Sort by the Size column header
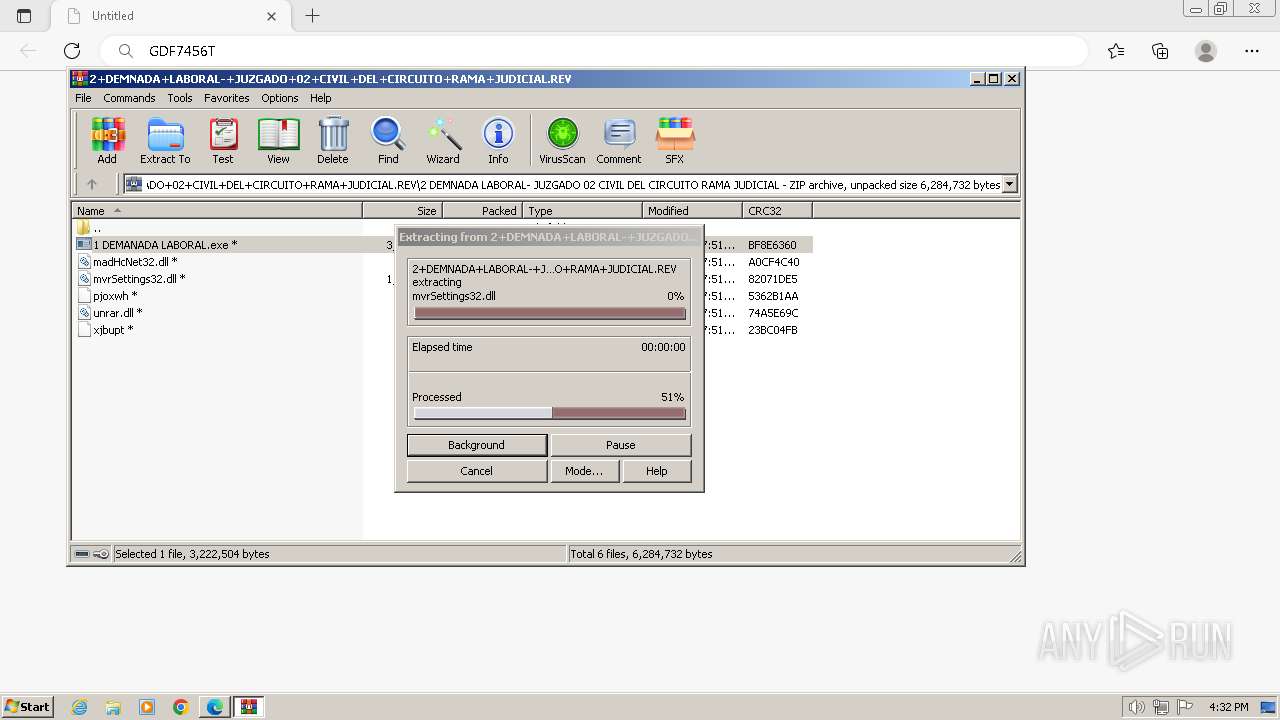The image size is (1280, 720). tap(402, 211)
